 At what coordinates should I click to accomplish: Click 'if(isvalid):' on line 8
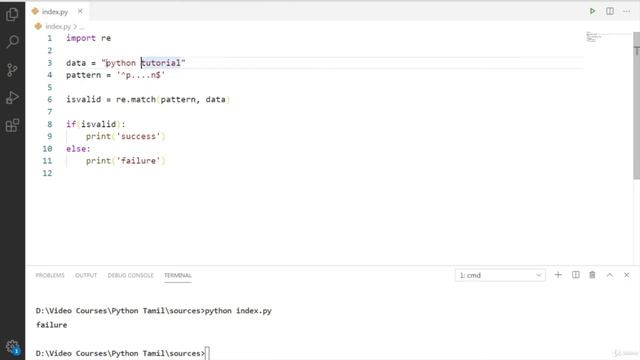(x=96, y=124)
